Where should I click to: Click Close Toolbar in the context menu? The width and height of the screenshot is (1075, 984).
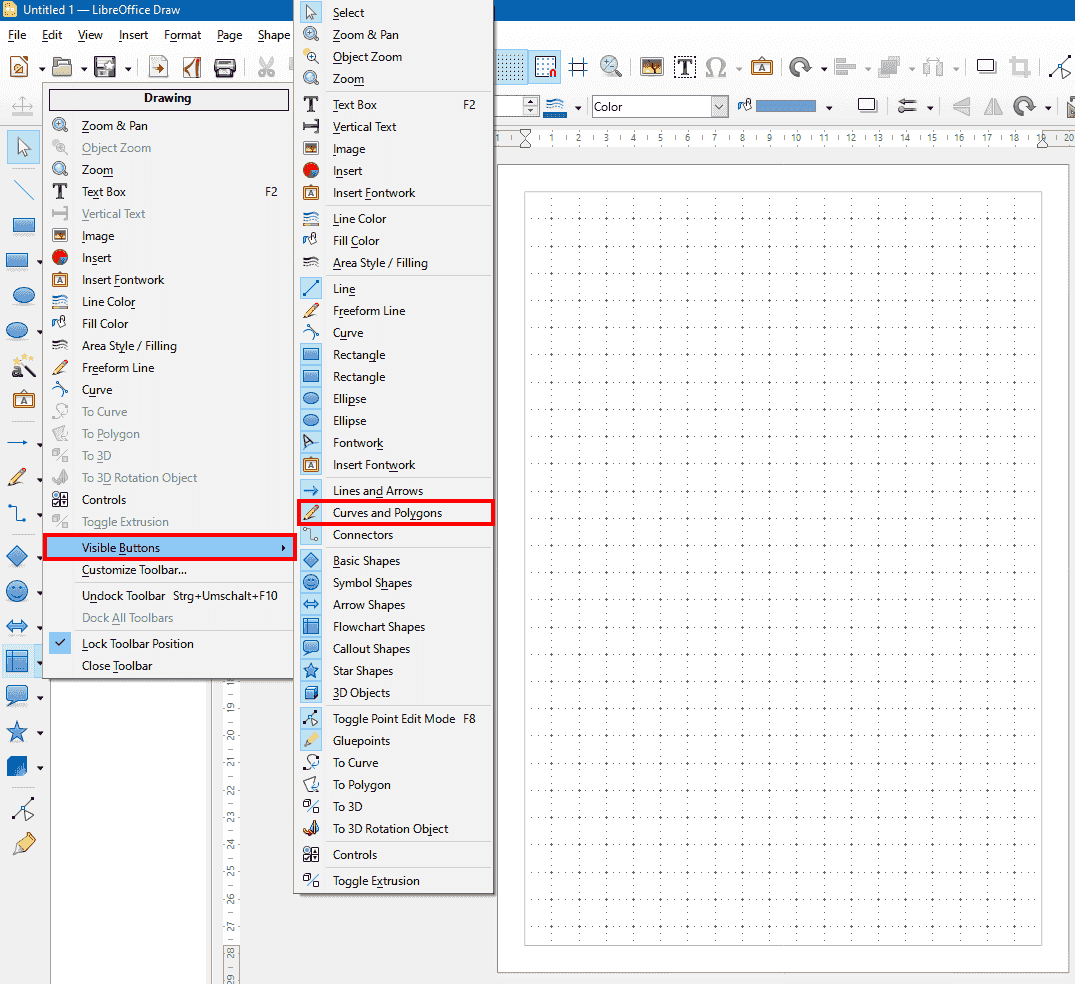(x=117, y=666)
